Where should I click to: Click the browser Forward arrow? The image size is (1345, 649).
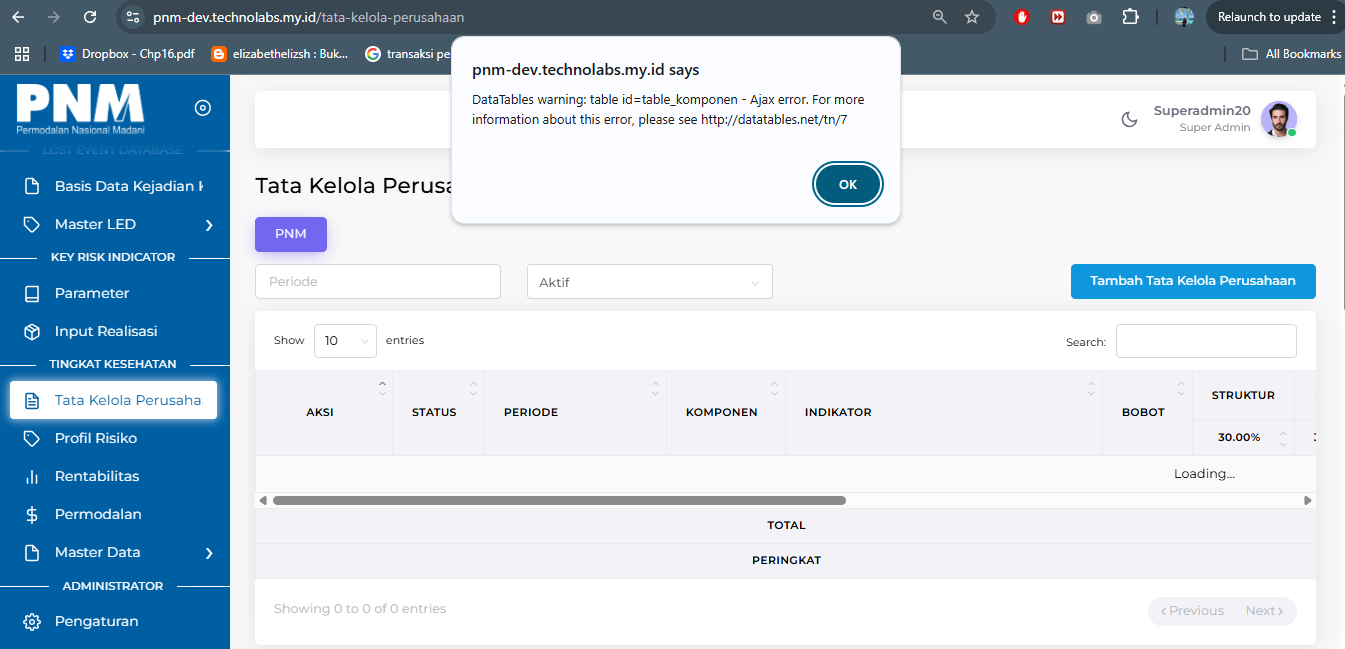pyautogui.click(x=54, y=17)
